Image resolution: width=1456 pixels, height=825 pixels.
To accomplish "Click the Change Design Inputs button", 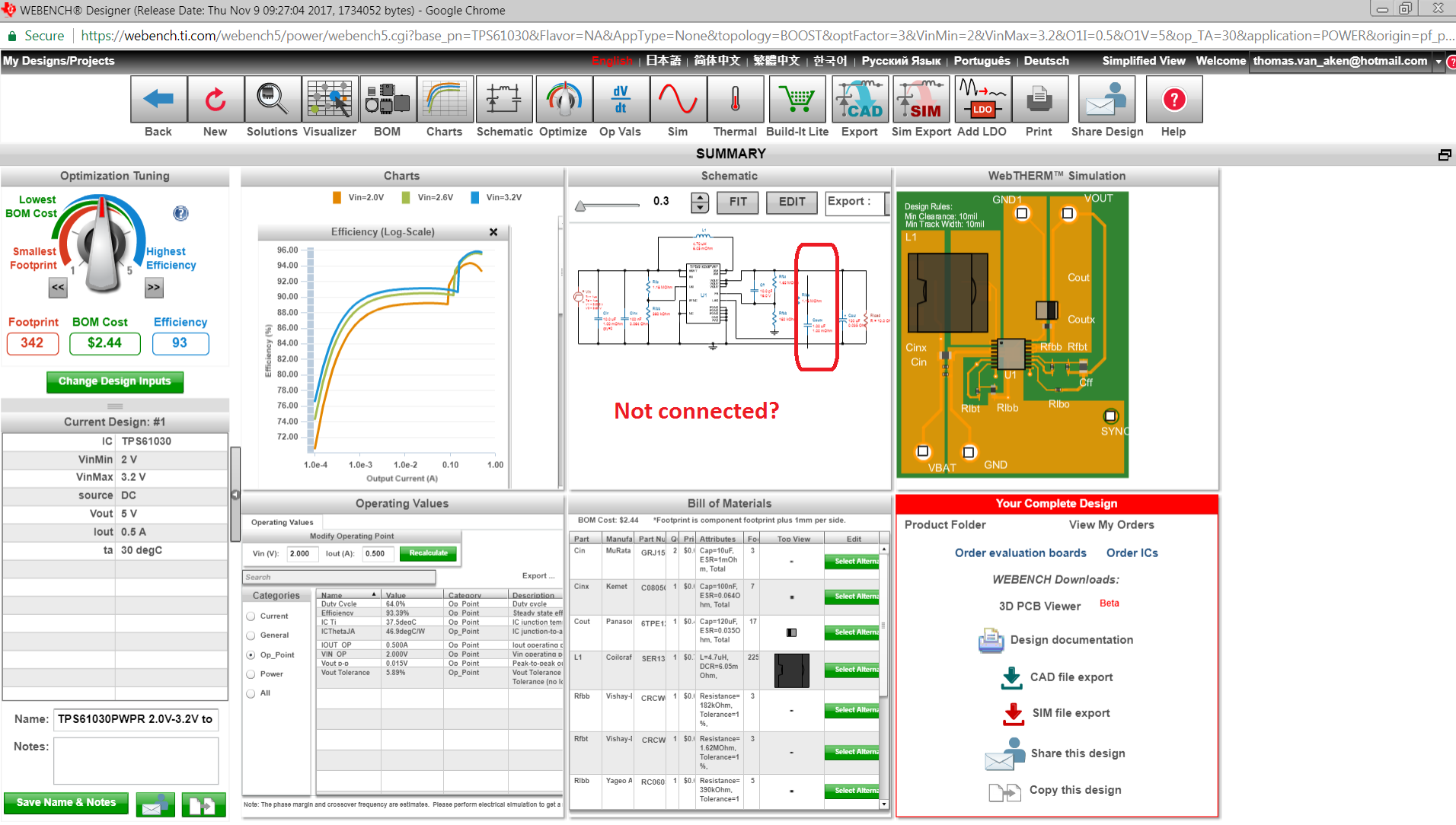I will [x=115, y=381].
